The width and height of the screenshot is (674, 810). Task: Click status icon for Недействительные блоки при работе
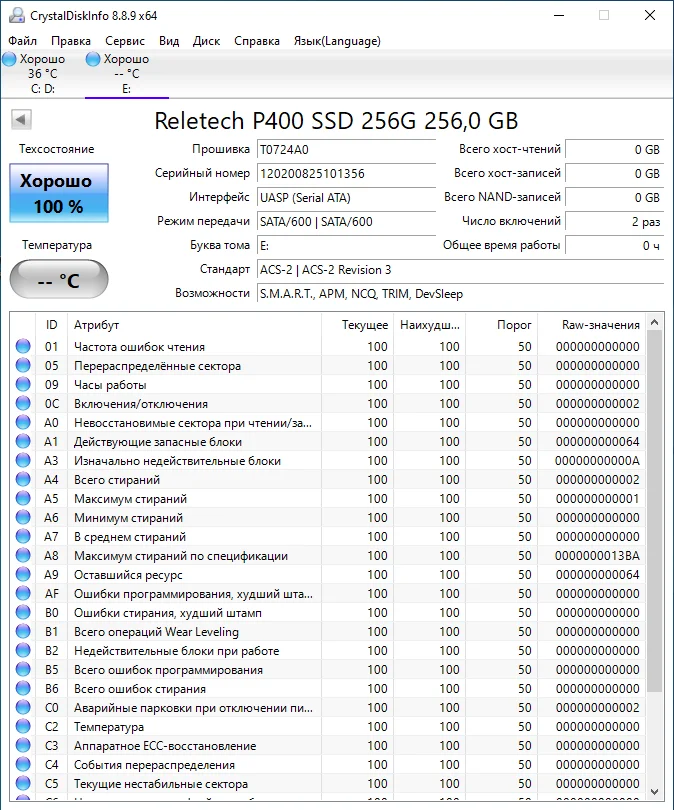point(23,650)
